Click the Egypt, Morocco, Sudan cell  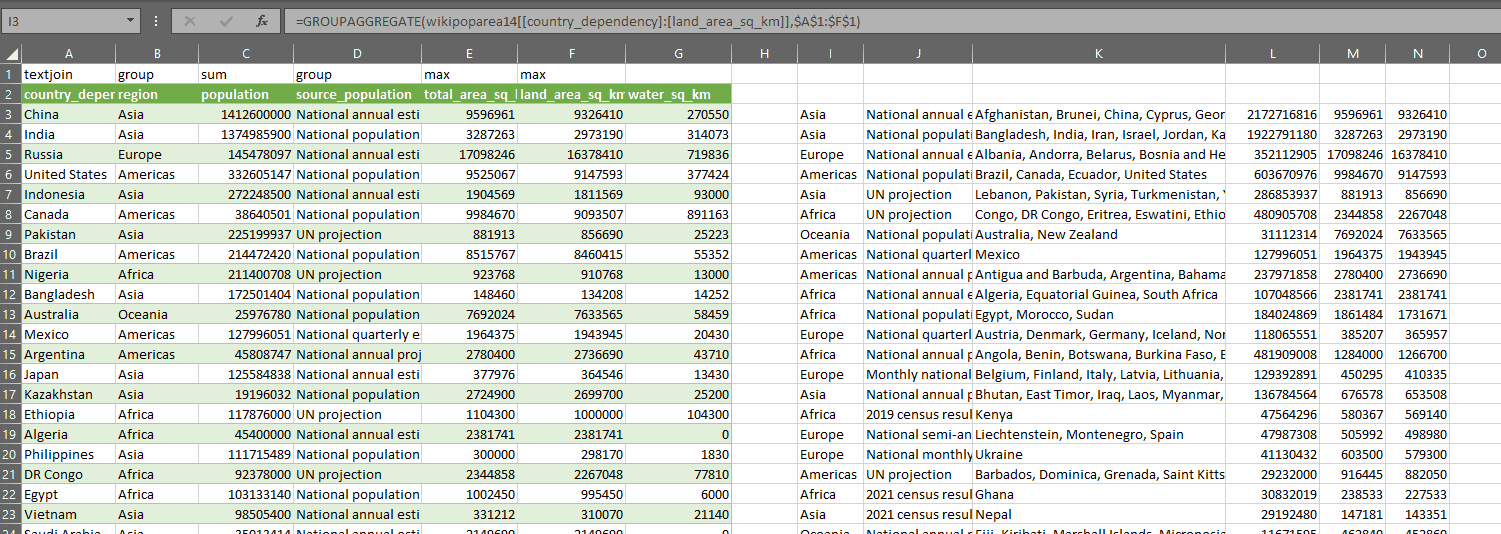point(1099,314)
